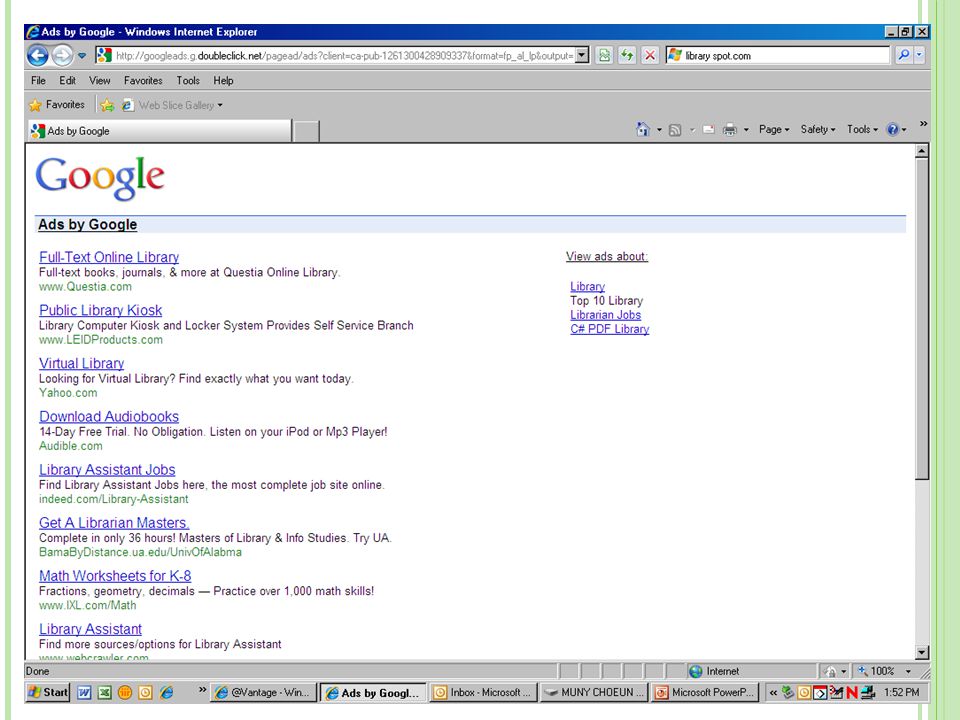
Task: Click the Add to Favorites Bar icon
Action: coord(107,105)
